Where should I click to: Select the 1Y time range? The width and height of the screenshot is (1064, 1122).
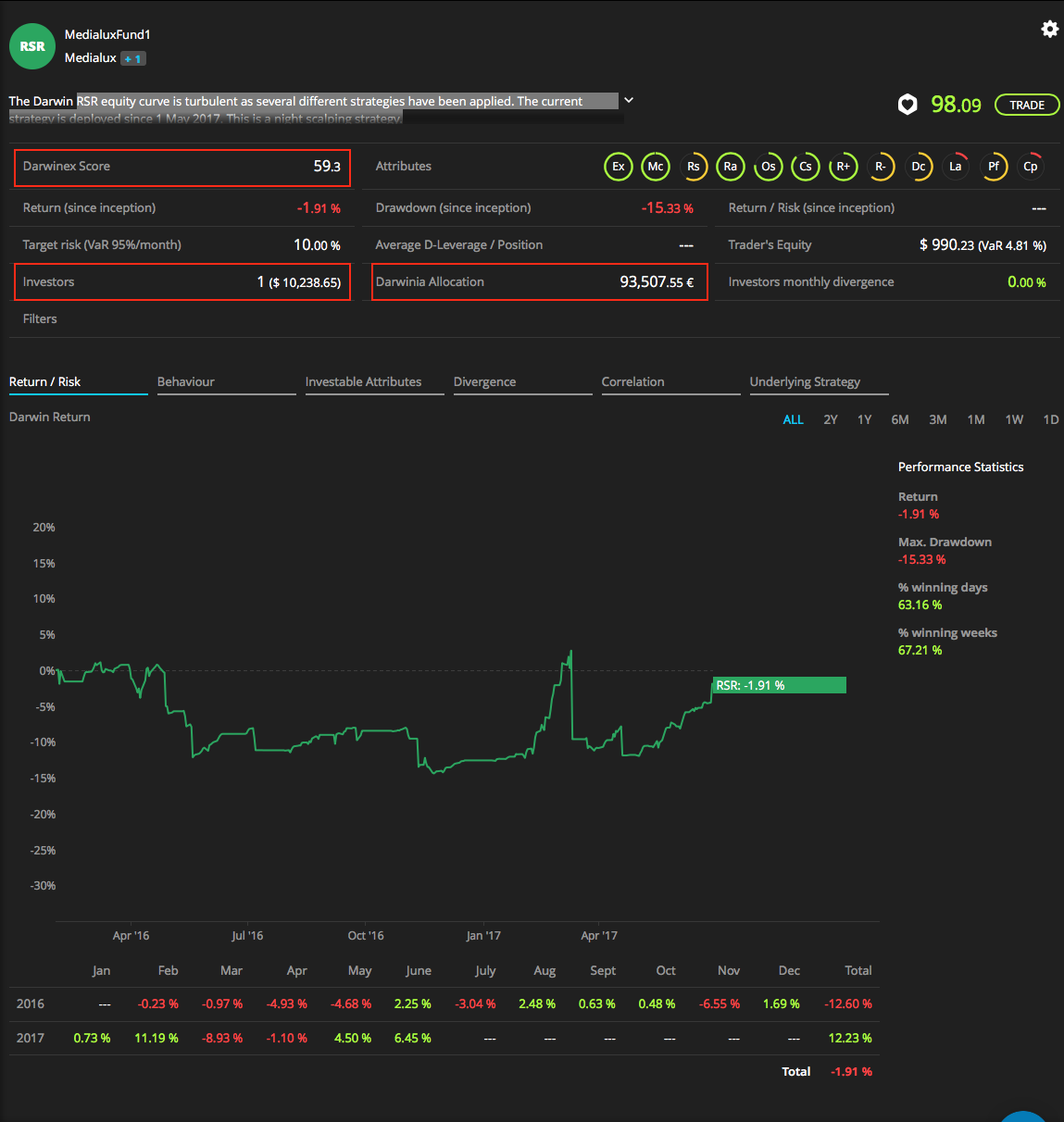click(x=865, y=419)
